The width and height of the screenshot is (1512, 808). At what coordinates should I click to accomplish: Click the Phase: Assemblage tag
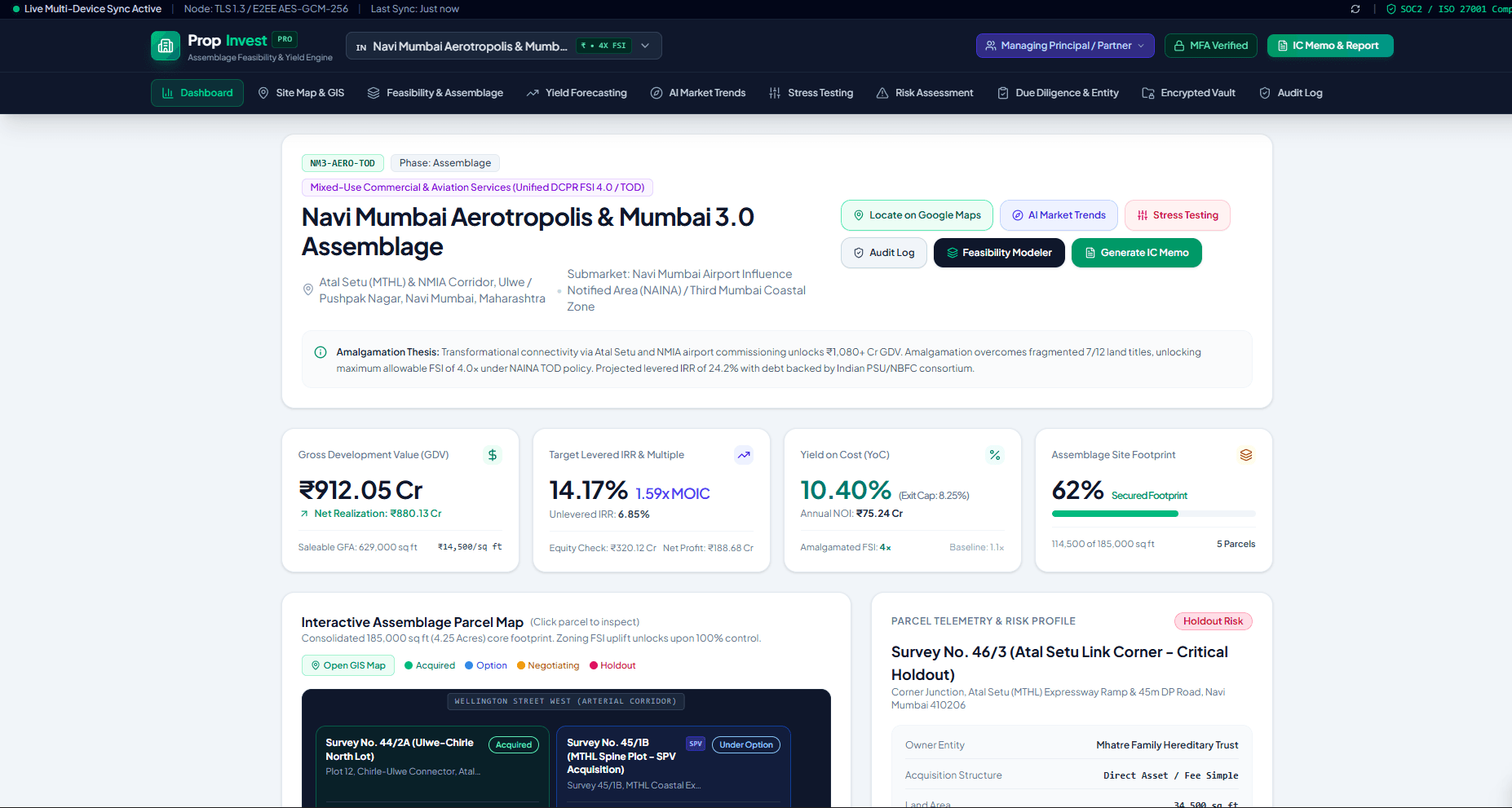click(x=445, y=163)
